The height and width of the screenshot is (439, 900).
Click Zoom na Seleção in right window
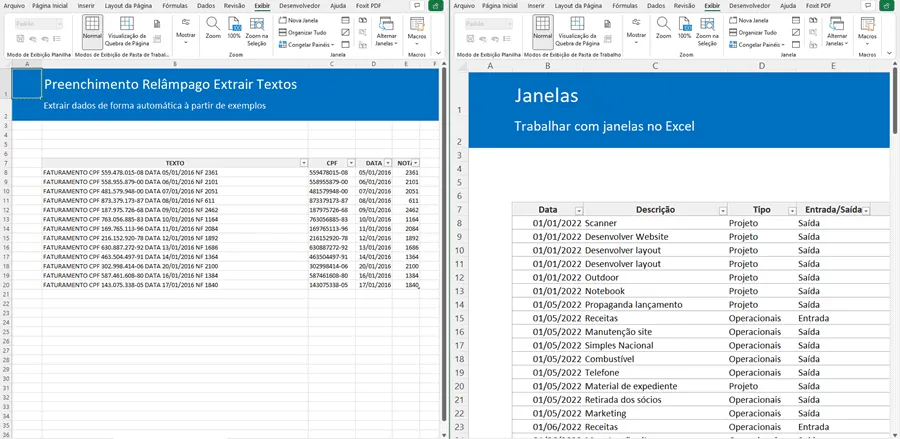coord(707,31)
